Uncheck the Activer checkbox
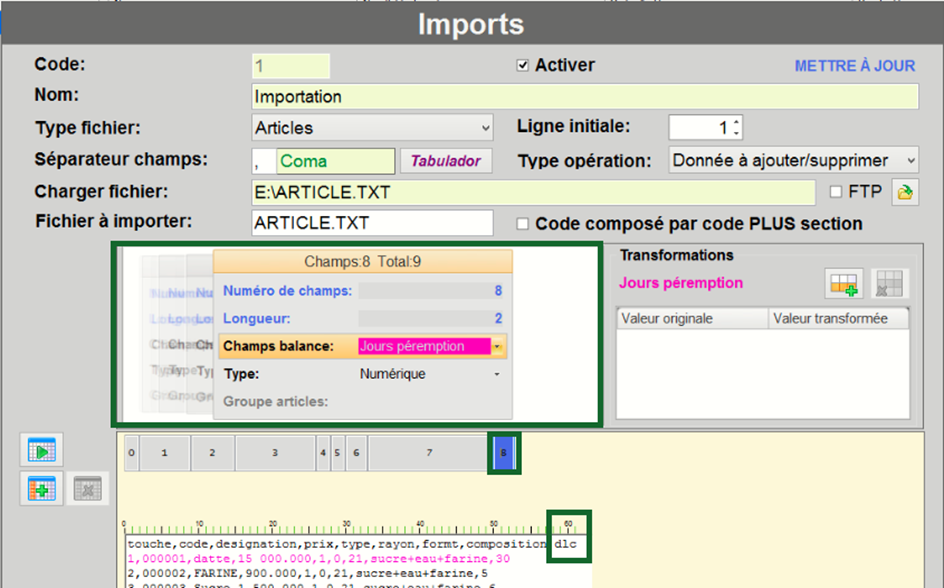Screen dimensions: 944x588 [x=522, y=66]
